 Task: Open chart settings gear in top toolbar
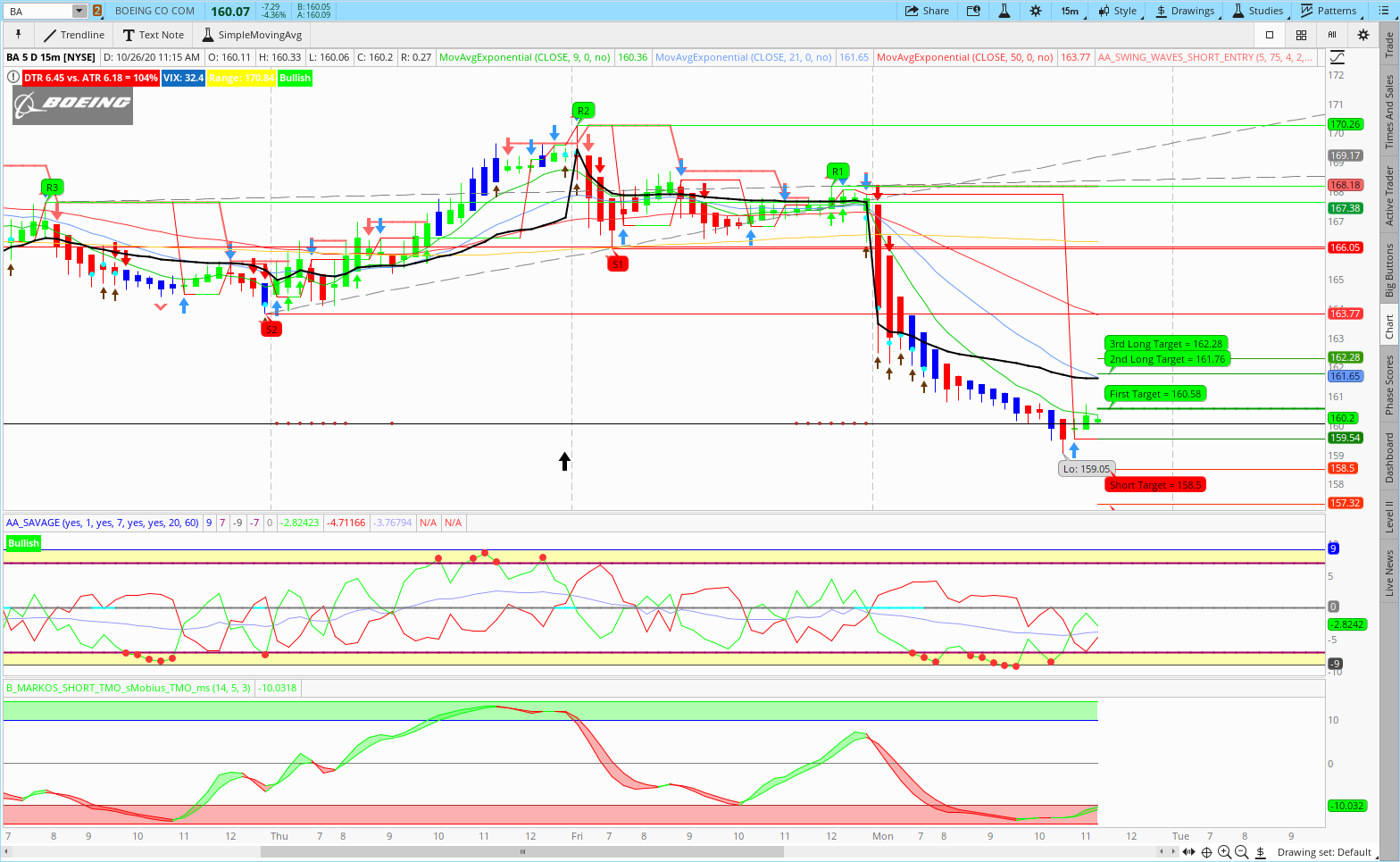coord(1035,11)
